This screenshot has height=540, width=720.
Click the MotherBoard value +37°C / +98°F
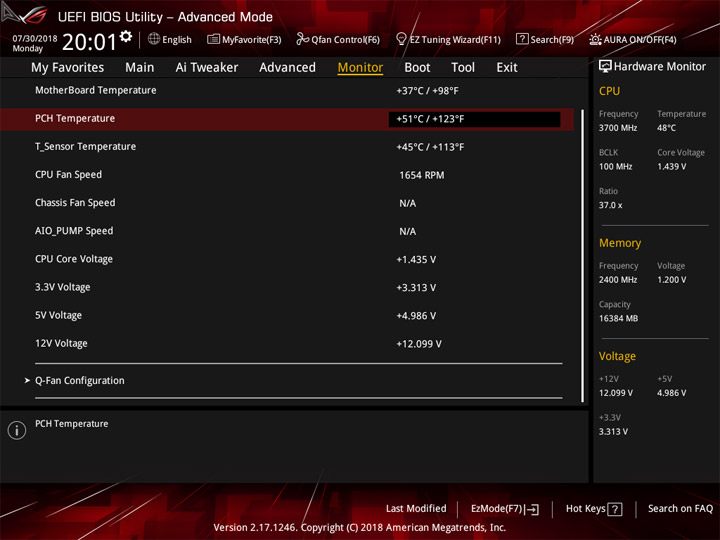click(427, 91)
